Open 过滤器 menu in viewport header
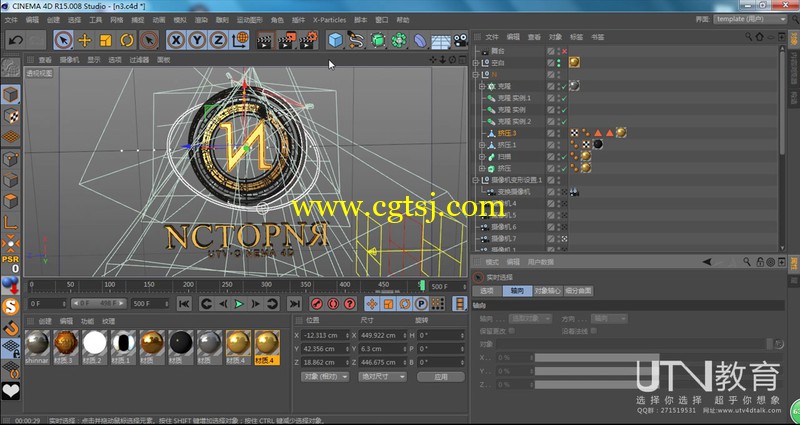The image size is (800, 425). pyautogui.click(x=139, y=60)
